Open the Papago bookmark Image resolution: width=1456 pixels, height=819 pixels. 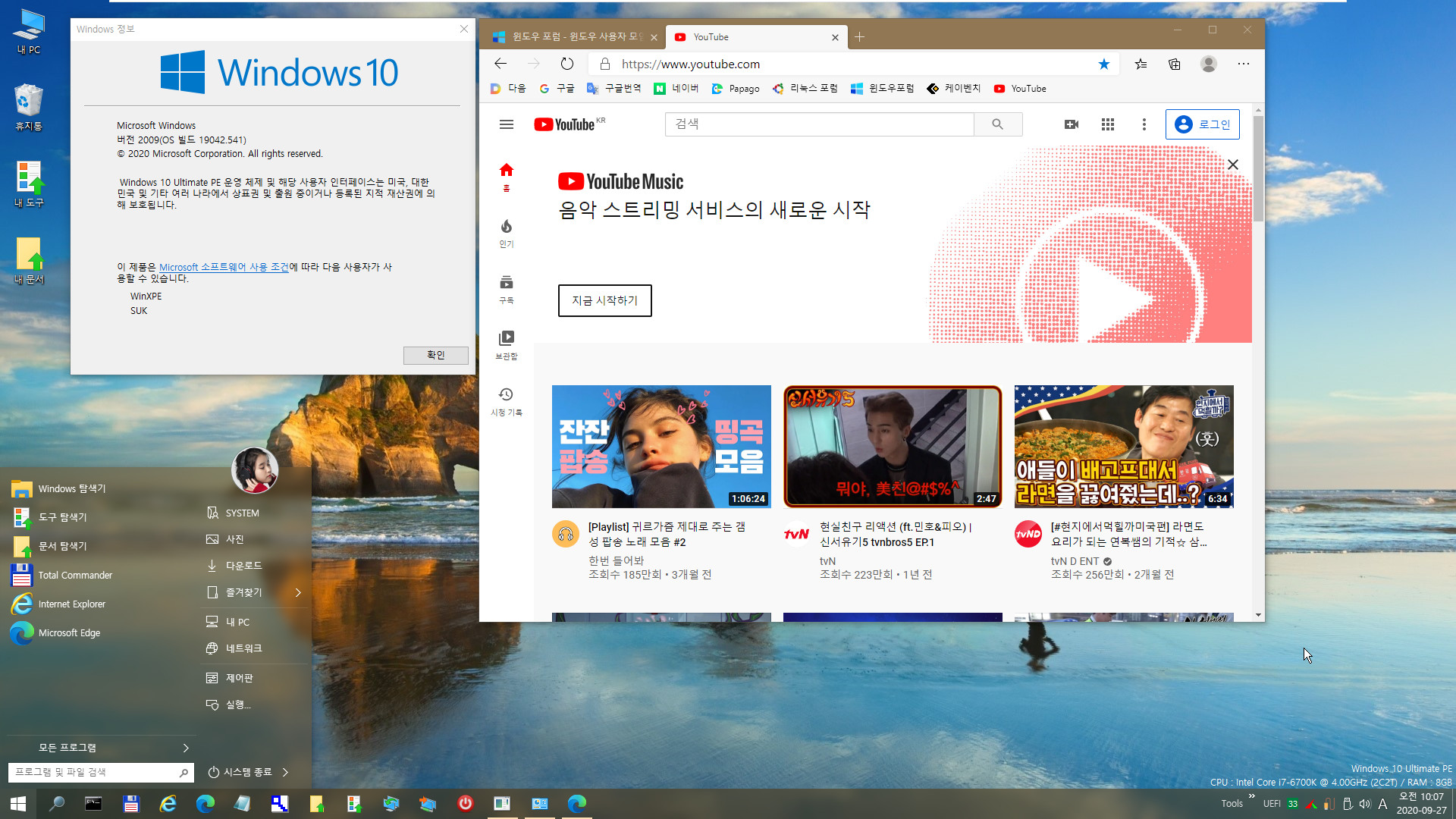pyautogui.click(x=736, y=89)
